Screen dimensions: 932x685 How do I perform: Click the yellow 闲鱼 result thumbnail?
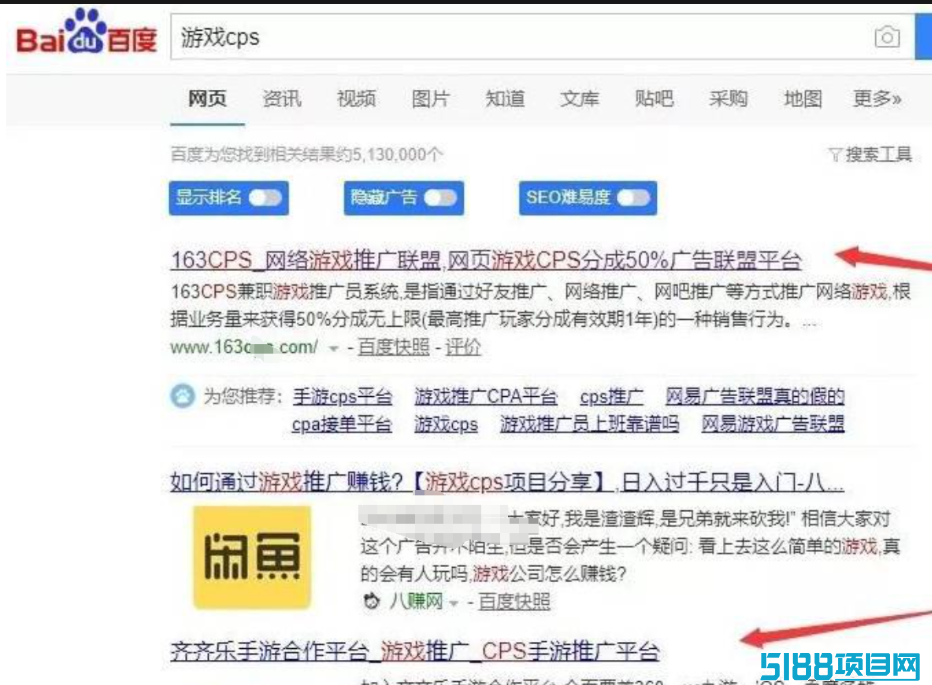tap(252, 557)
